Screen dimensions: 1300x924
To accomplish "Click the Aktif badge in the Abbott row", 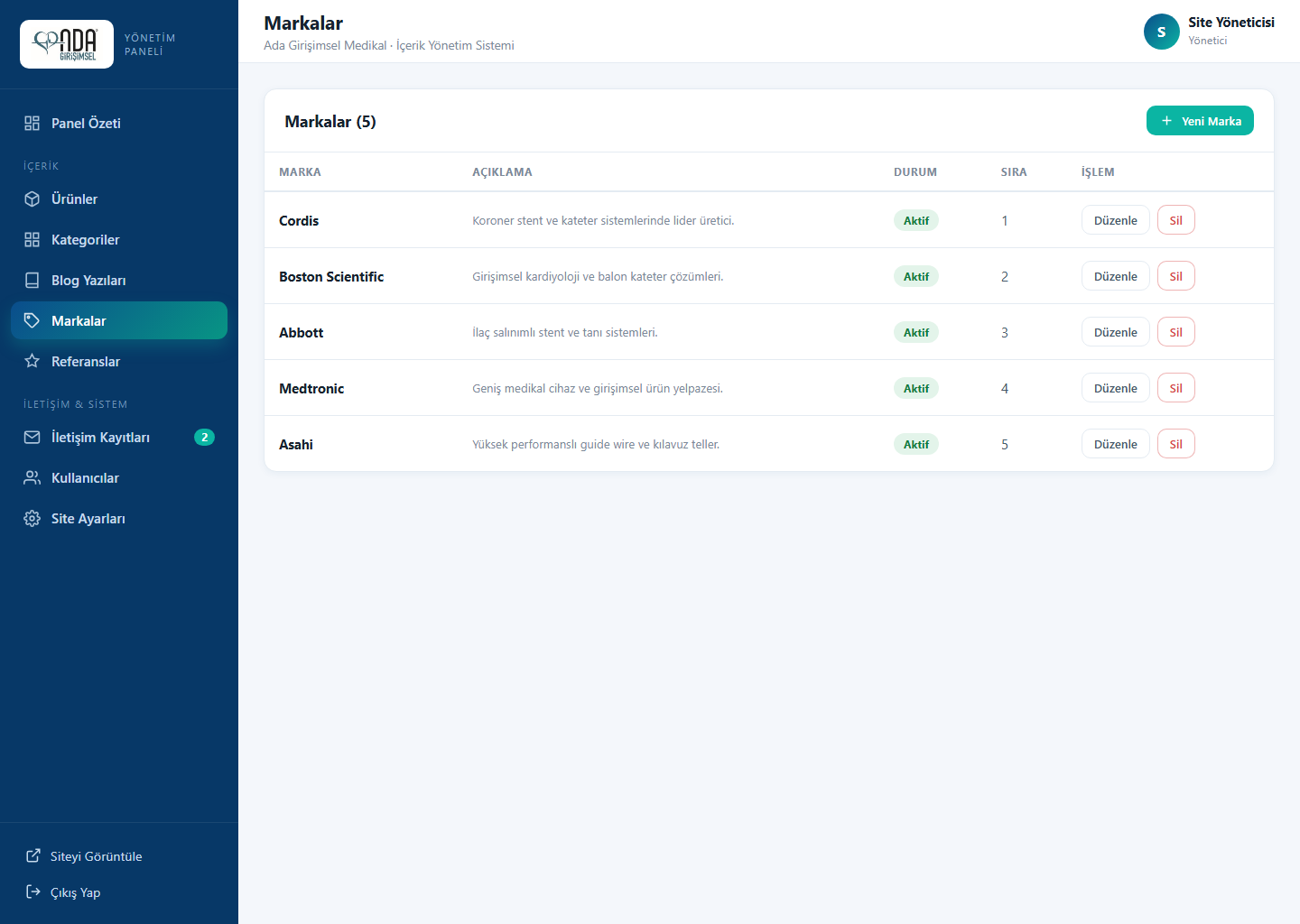I will point(916,333).
